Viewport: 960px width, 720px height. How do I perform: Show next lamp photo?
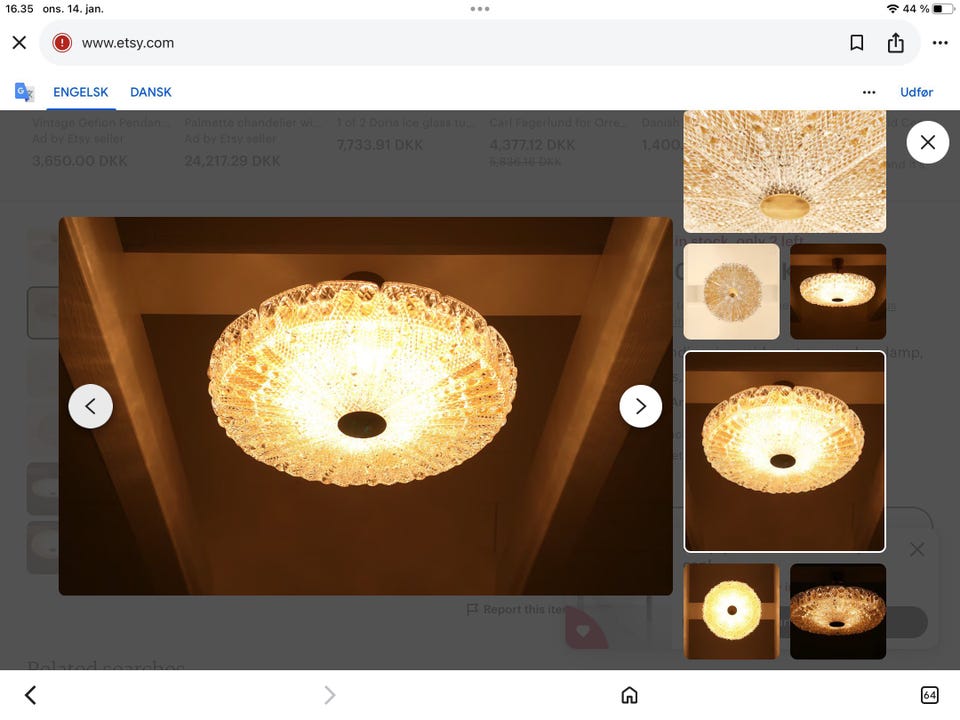click(x=640, y=406)
